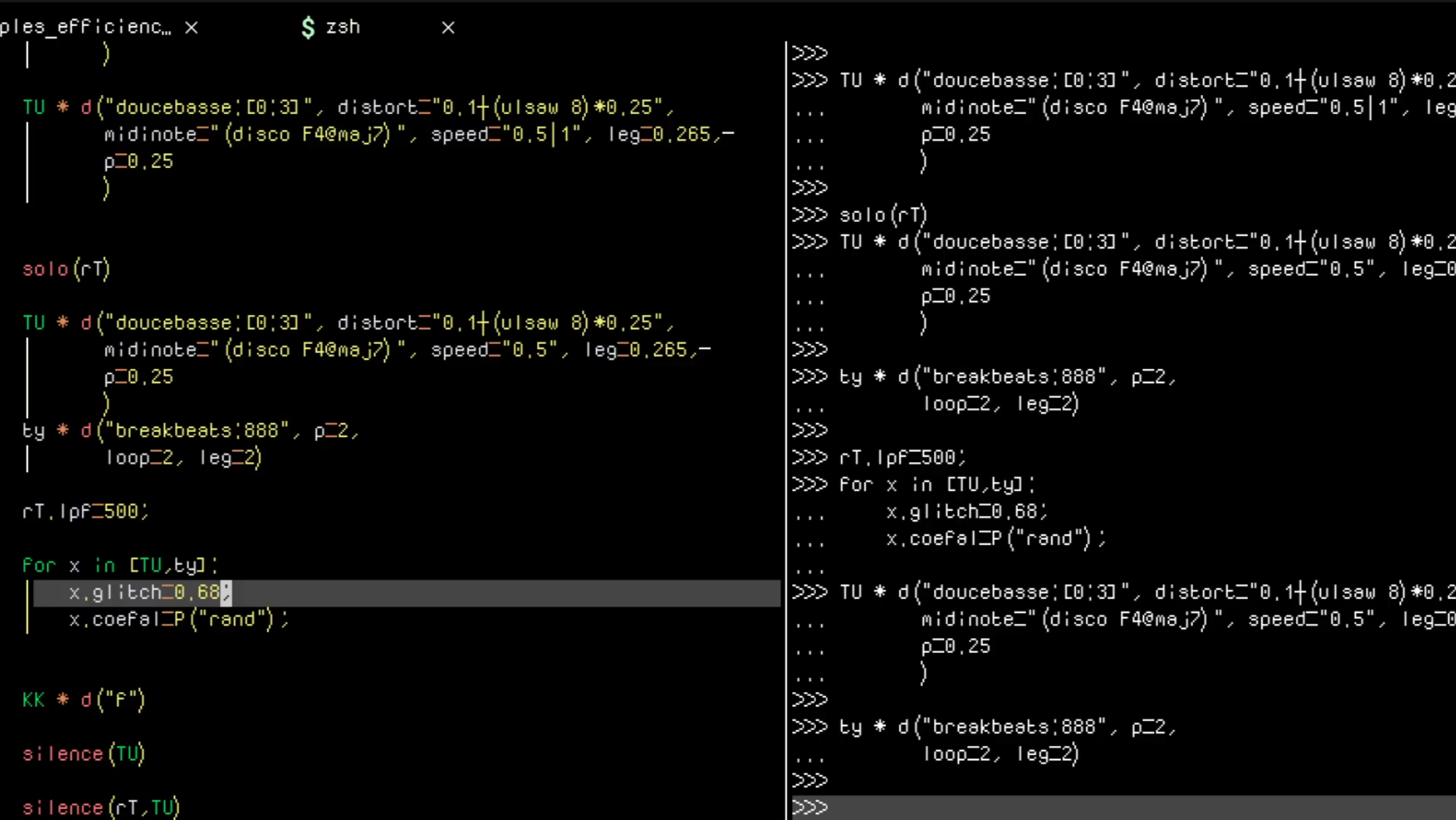
Task: Close the ples_efficienc… tab
Action: [x=191, y=27]
